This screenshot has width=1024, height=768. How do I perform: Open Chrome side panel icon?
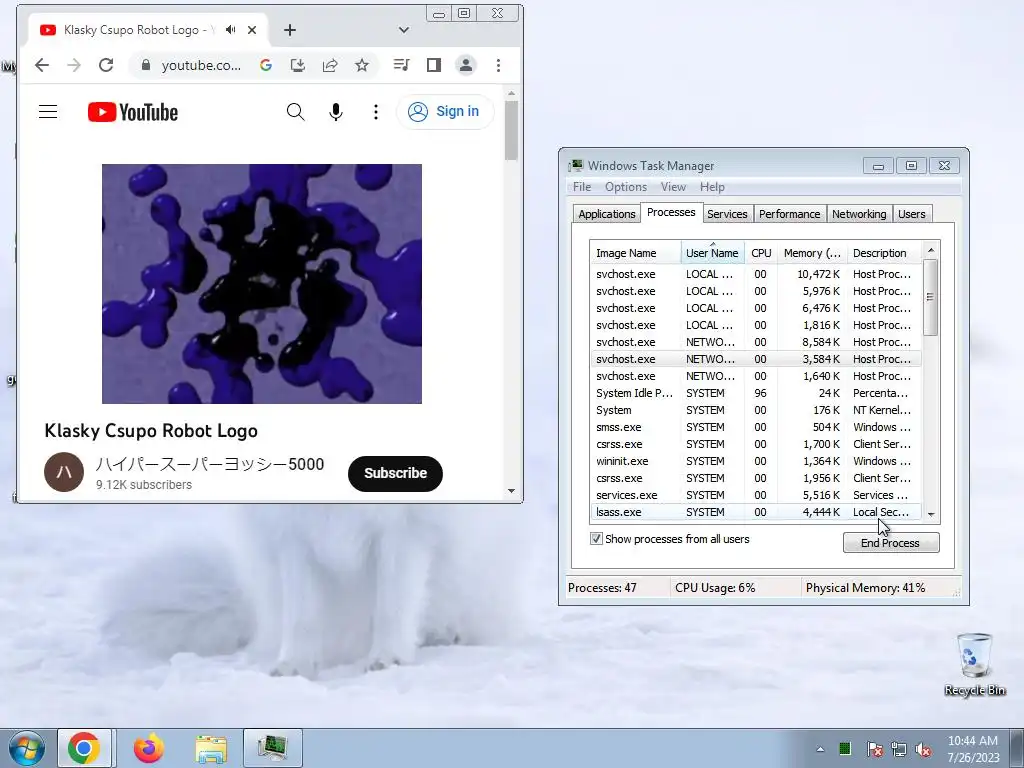tap(434, 65)
